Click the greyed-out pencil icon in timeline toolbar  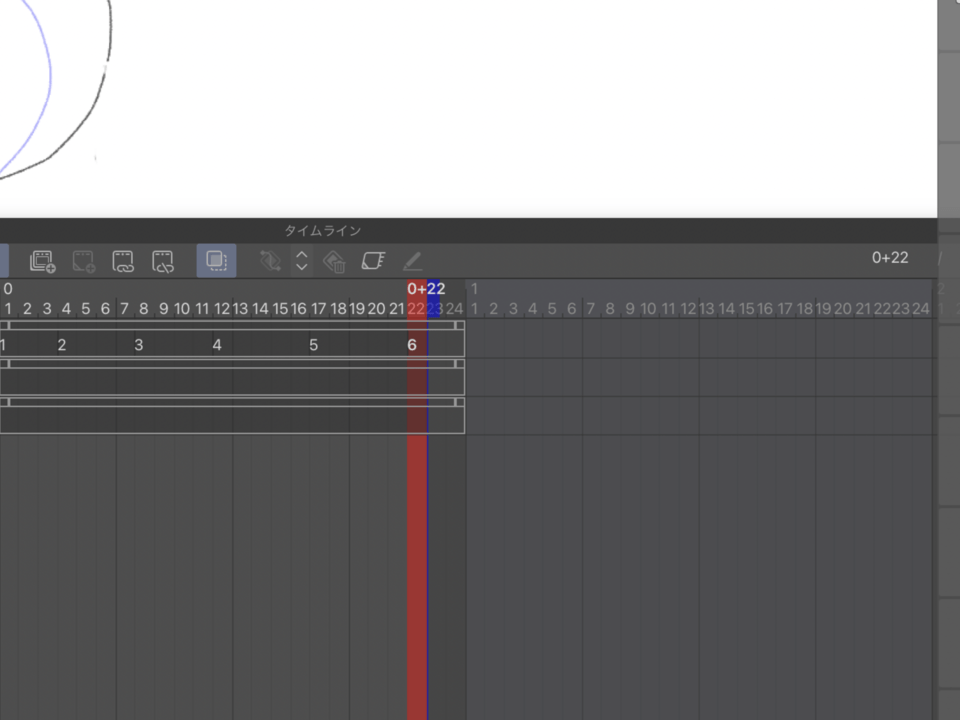[413, 261]
